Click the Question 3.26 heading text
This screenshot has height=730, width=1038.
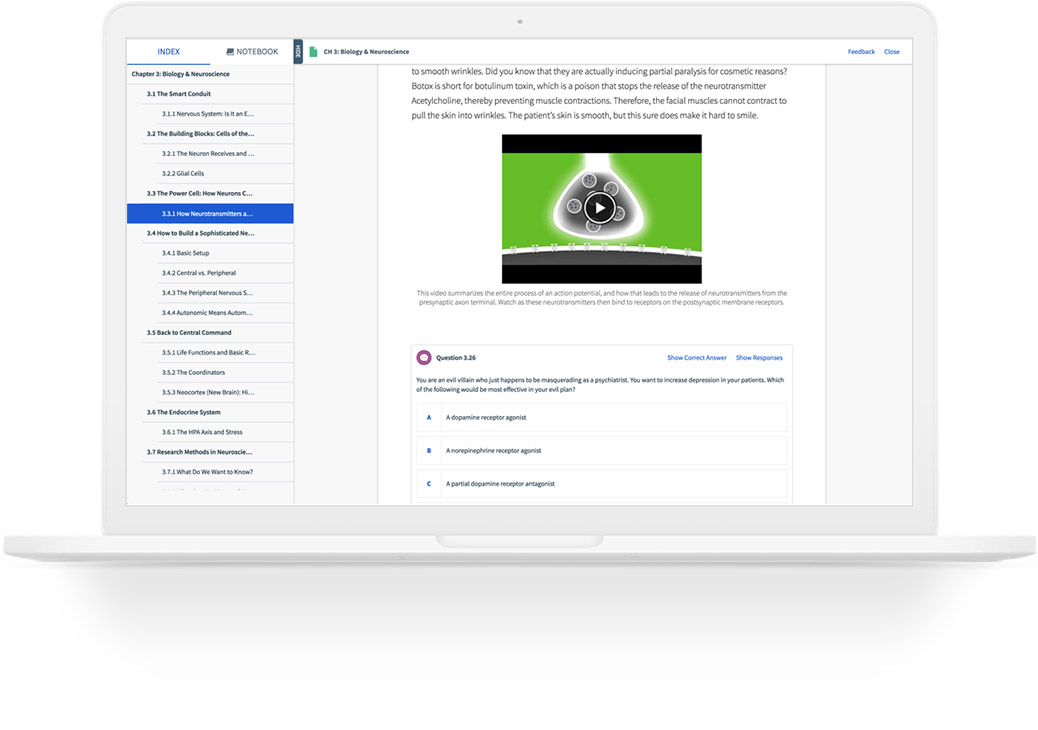(455, 357)
